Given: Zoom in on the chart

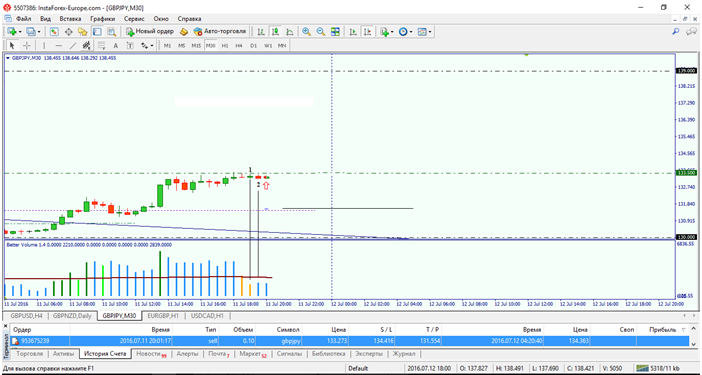Looking at the screenshot, I should 306,32.
